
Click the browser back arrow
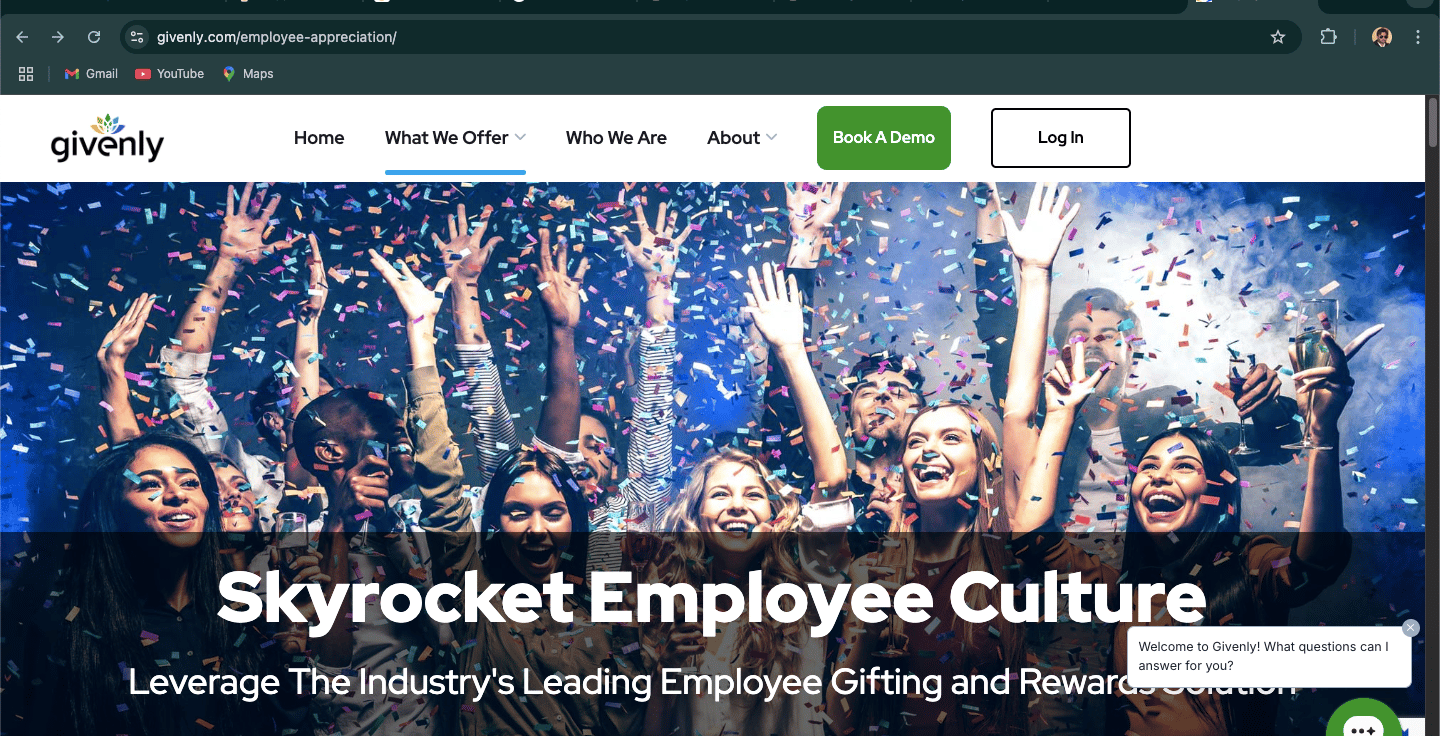click(22, 37)
